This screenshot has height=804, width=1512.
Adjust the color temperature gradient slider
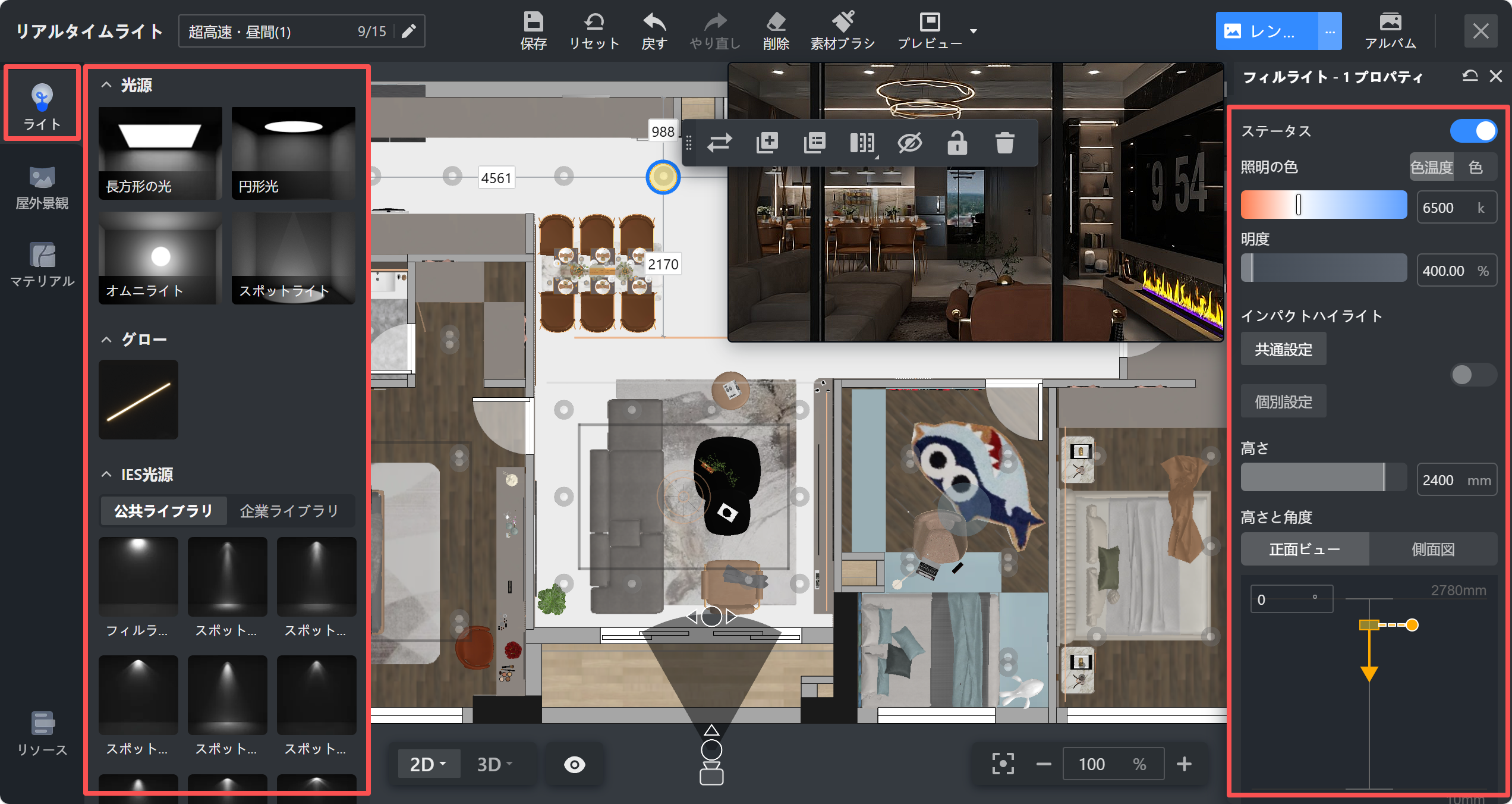click(1324, 205)
